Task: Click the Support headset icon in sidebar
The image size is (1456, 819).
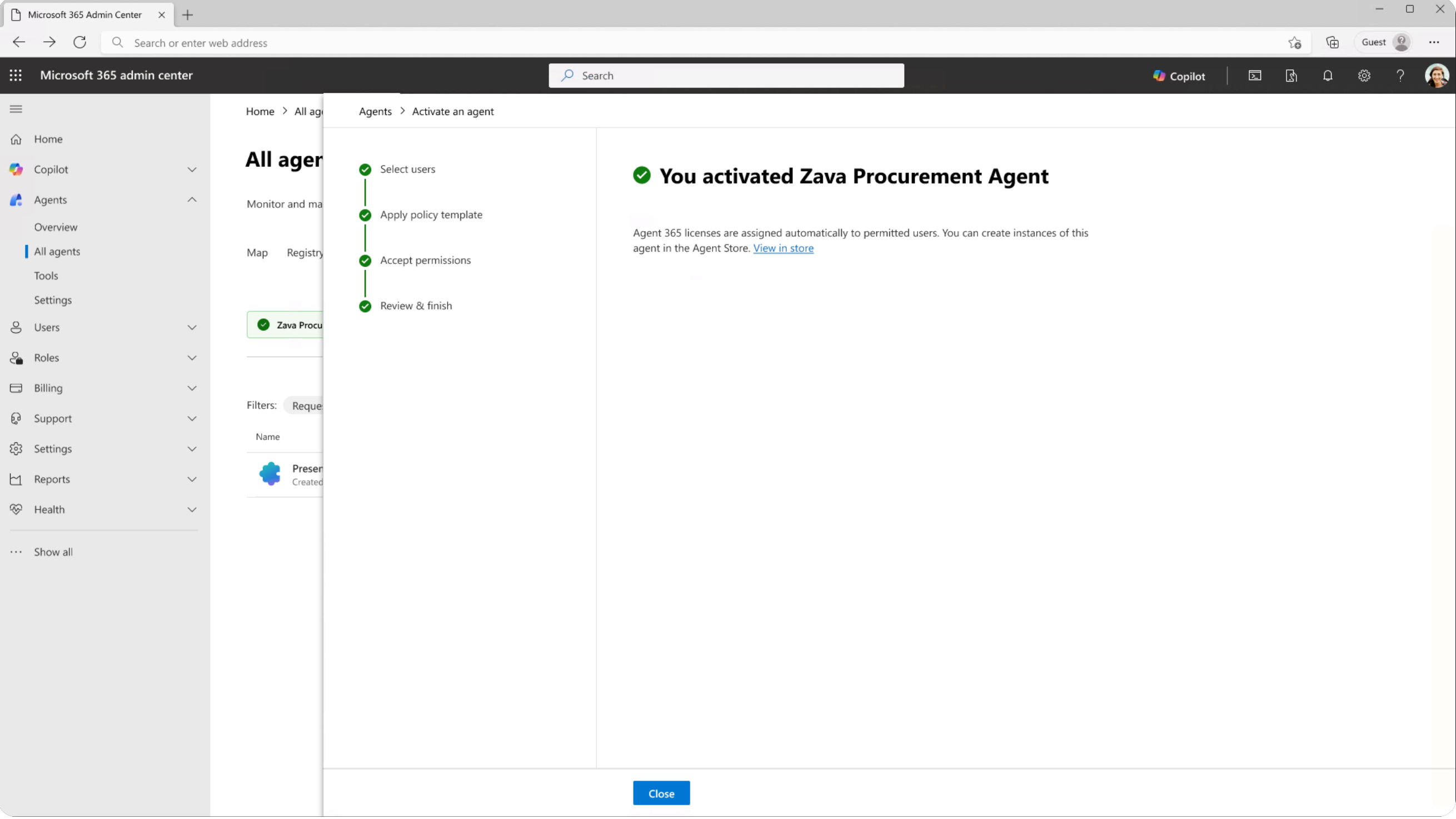Action: click(x=16, y=419)
